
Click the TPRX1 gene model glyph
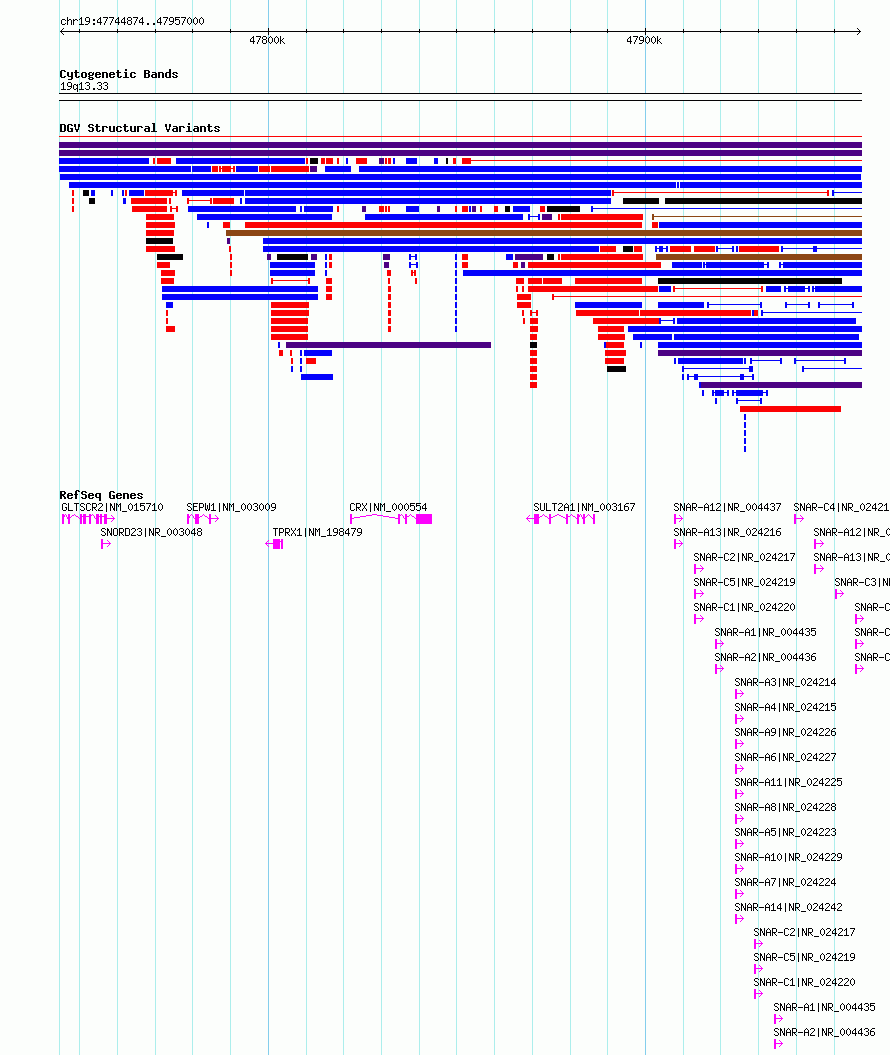pyautogui.click(x=274, y=544)
